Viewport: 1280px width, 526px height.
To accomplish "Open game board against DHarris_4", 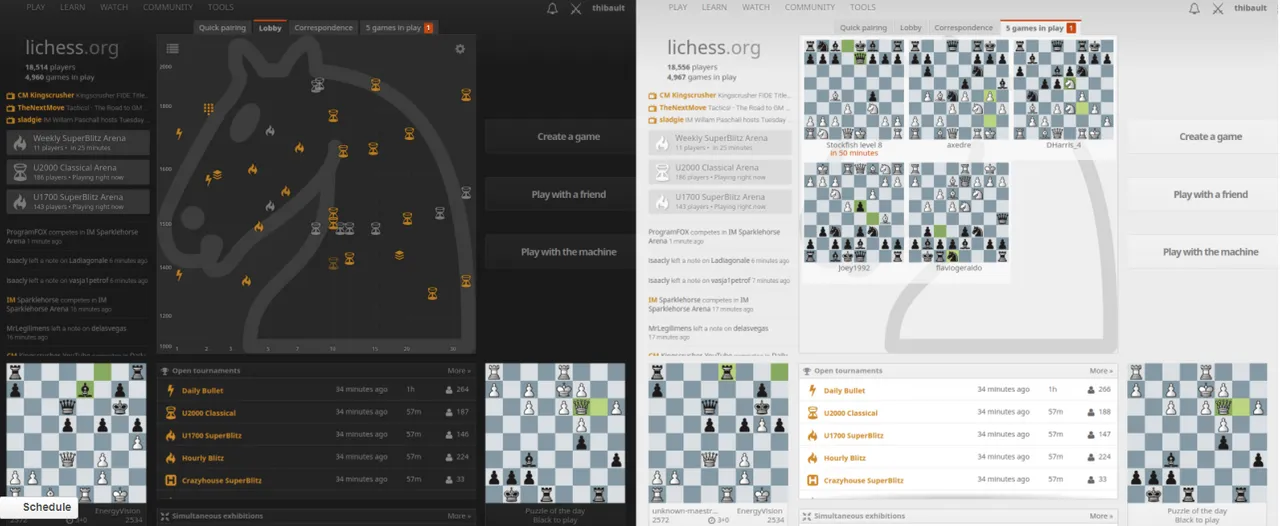I will [1063, 90].
